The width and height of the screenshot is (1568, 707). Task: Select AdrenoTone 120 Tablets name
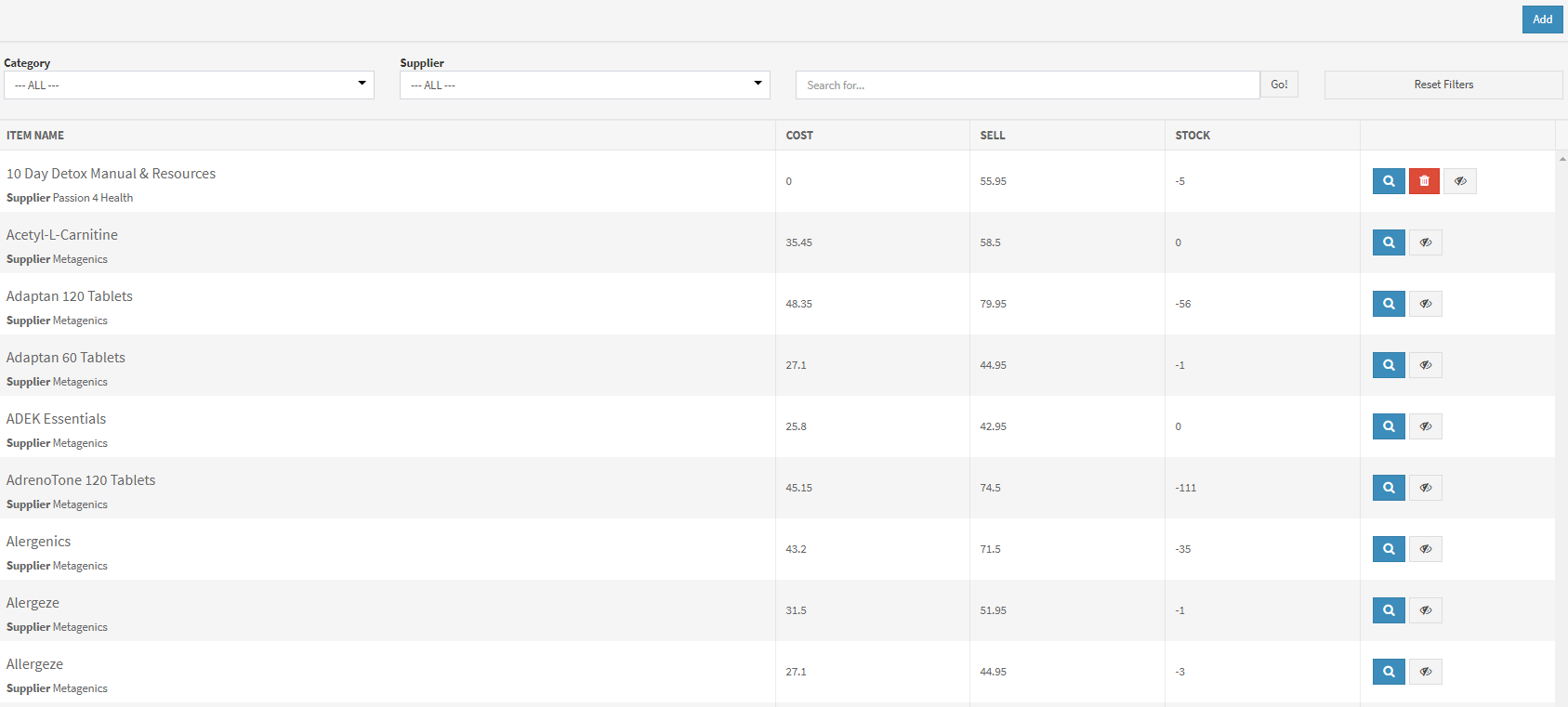[x=81, y=480]
